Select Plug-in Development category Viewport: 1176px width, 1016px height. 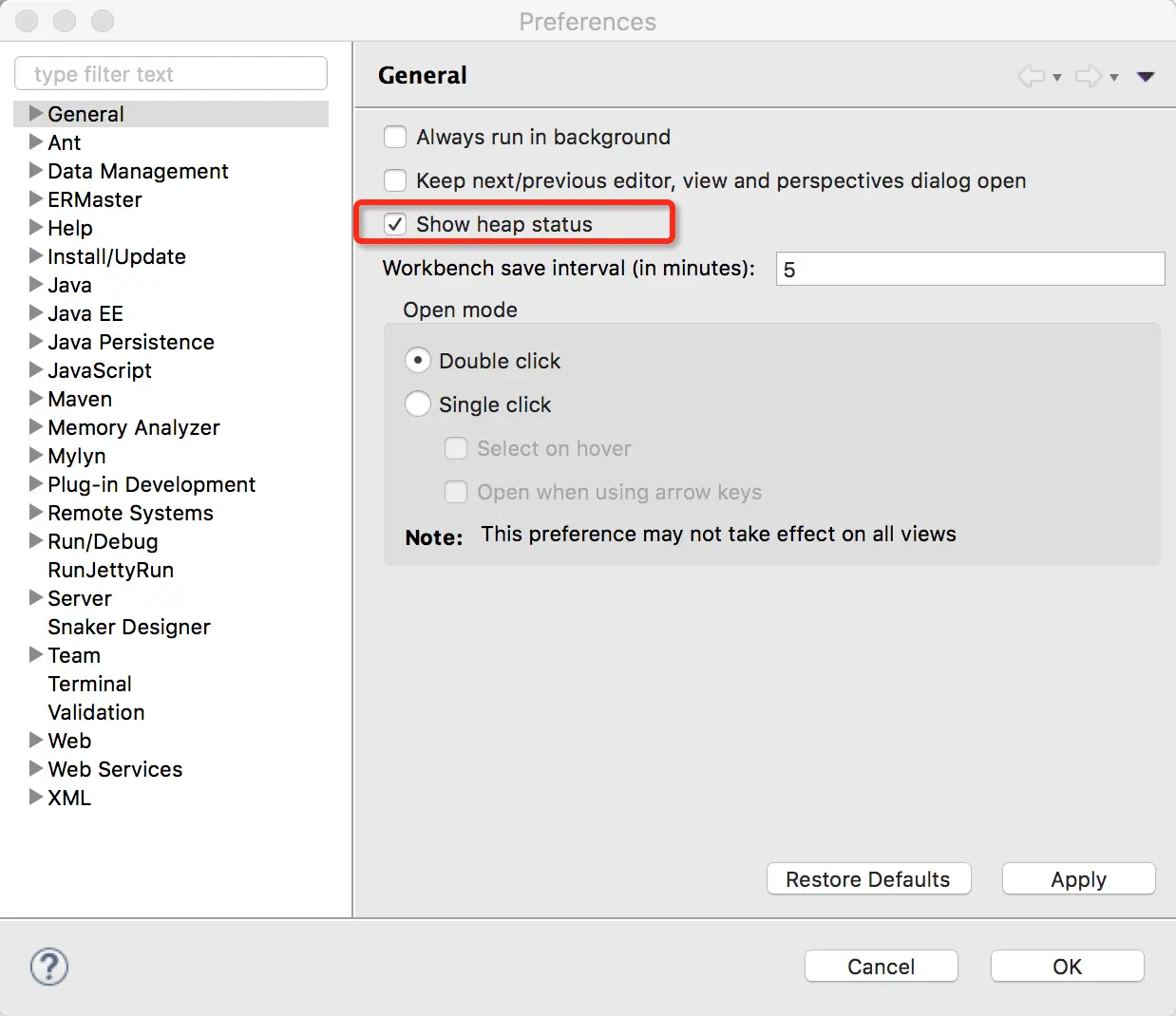(152, 484)
